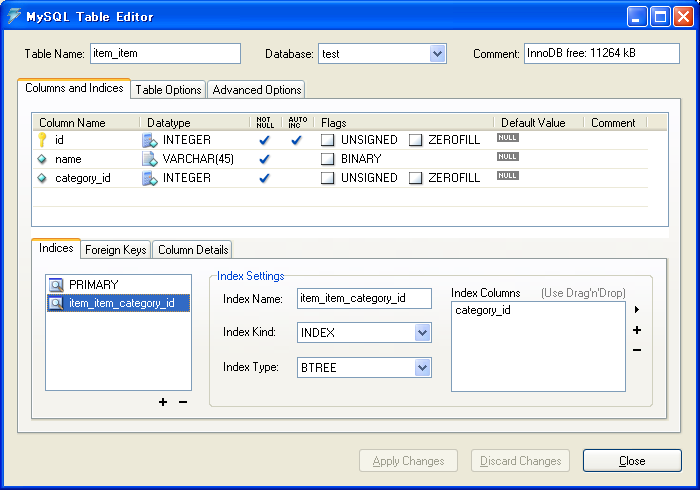Open the Column Details sub-tab

pyautogui.click(x=193, y=249)
